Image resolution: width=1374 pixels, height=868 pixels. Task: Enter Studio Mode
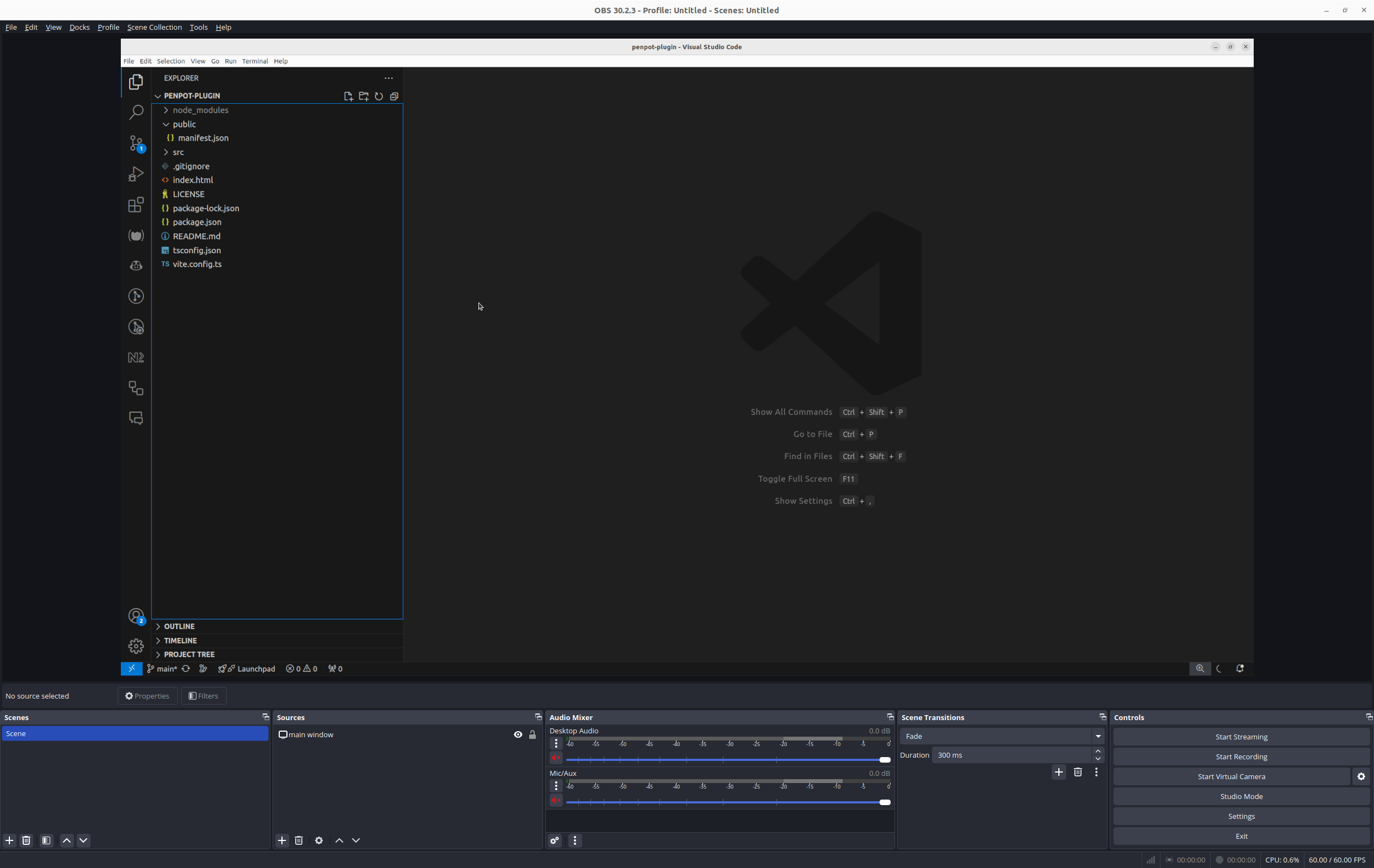point(1241,796)
